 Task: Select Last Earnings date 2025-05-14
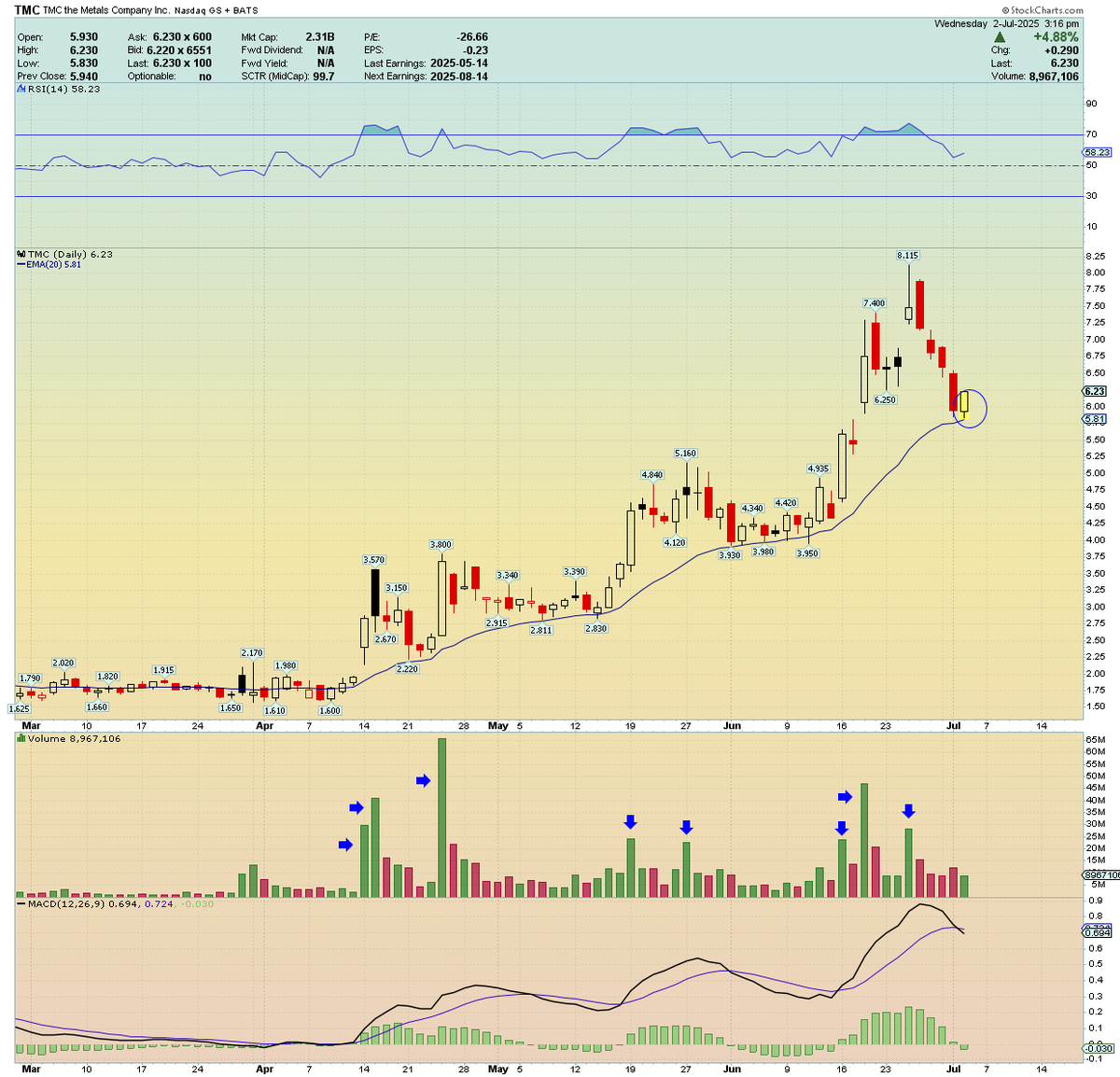[459, 63]
